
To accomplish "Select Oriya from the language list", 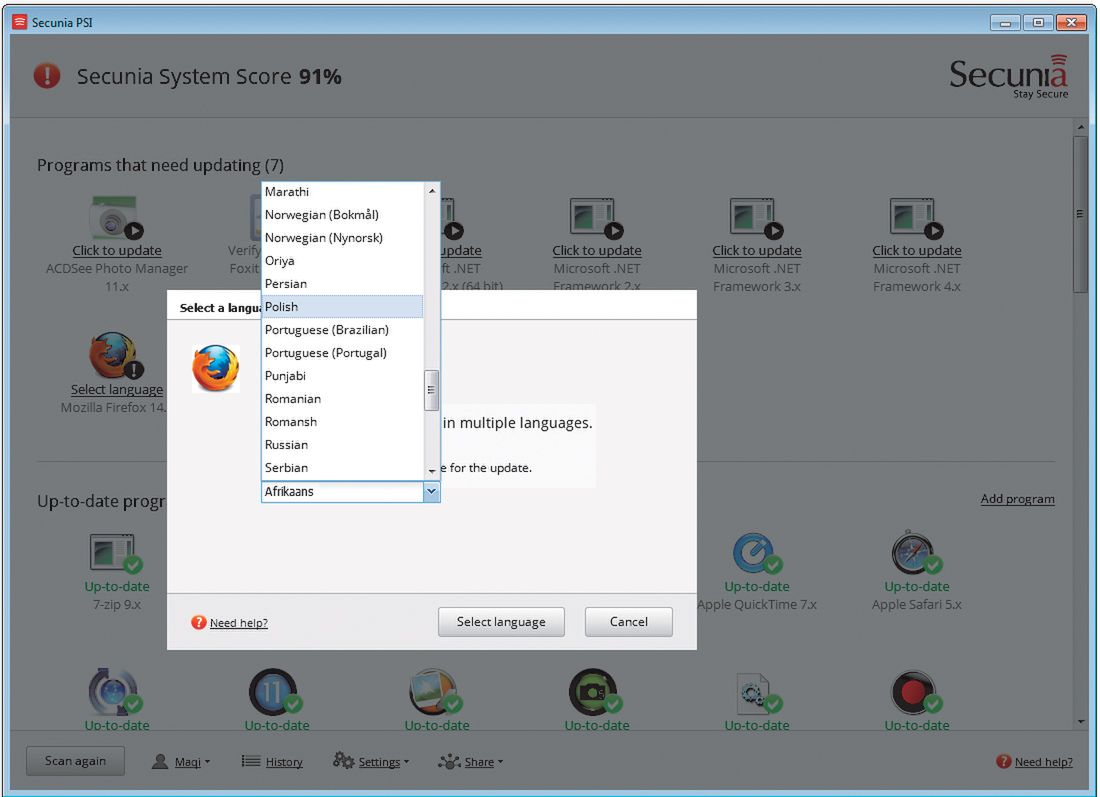I will coord(342,261).
